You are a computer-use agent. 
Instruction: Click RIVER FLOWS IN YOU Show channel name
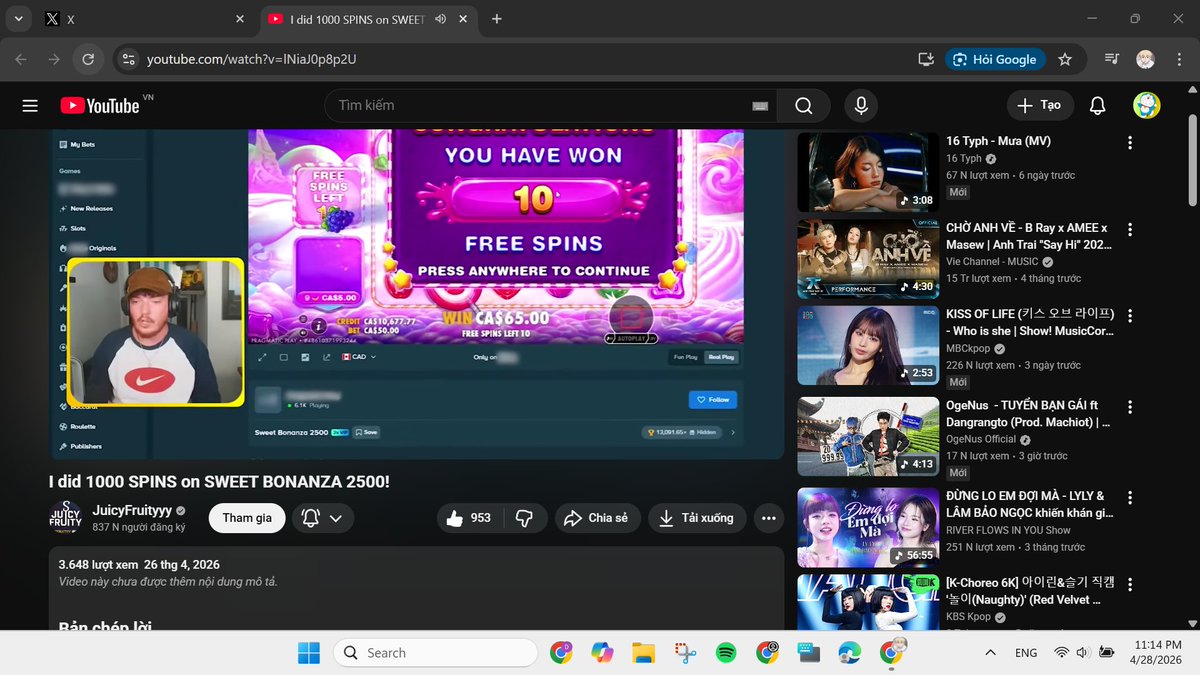click(1008, 530)
